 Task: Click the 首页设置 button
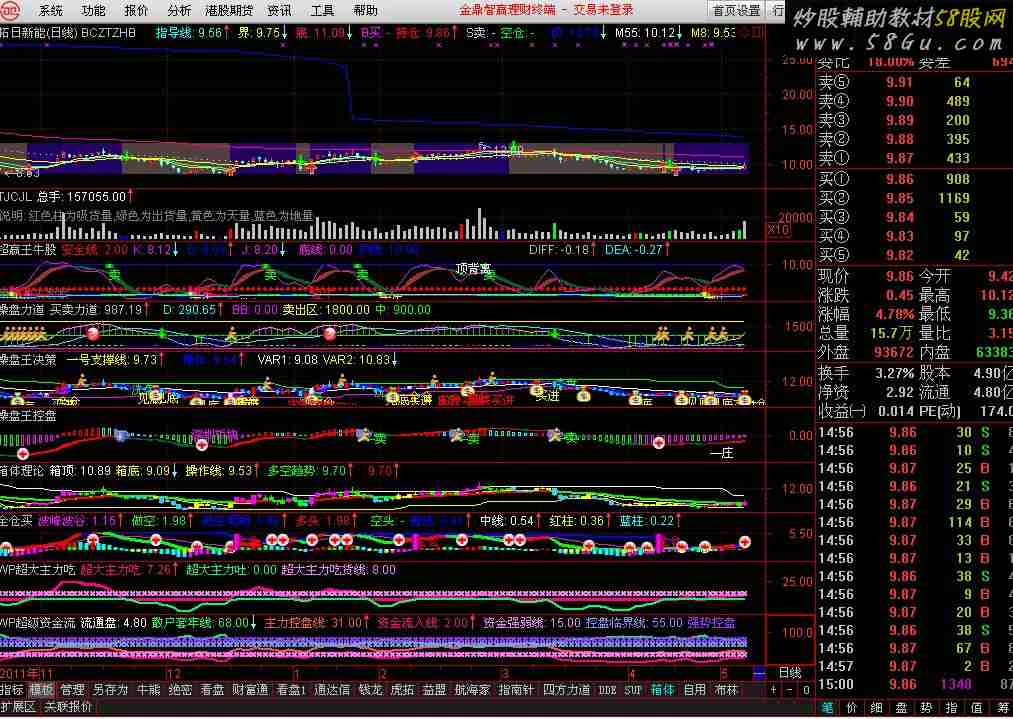click(736, 10)
